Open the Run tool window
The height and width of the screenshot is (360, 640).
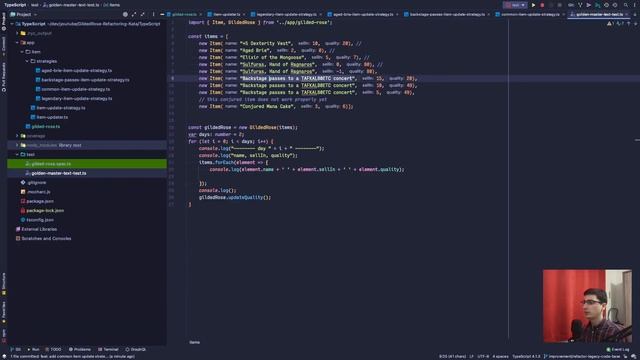[33, 349]
